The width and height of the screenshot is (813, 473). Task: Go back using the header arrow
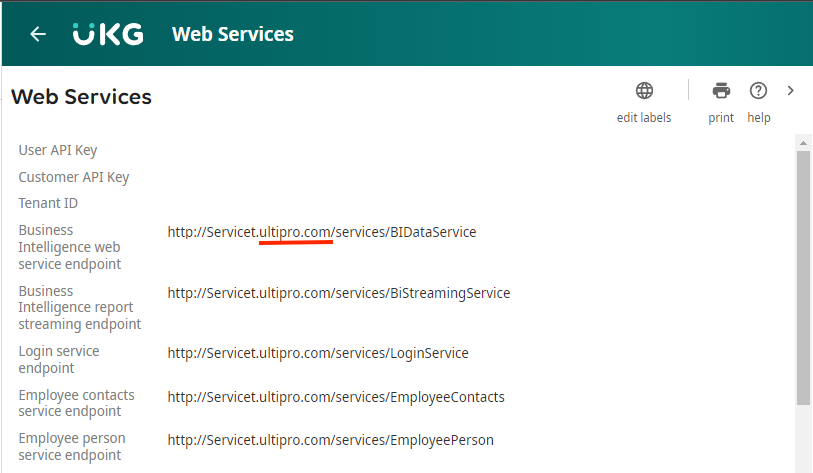pyautogui.click(x=38, y=34)
